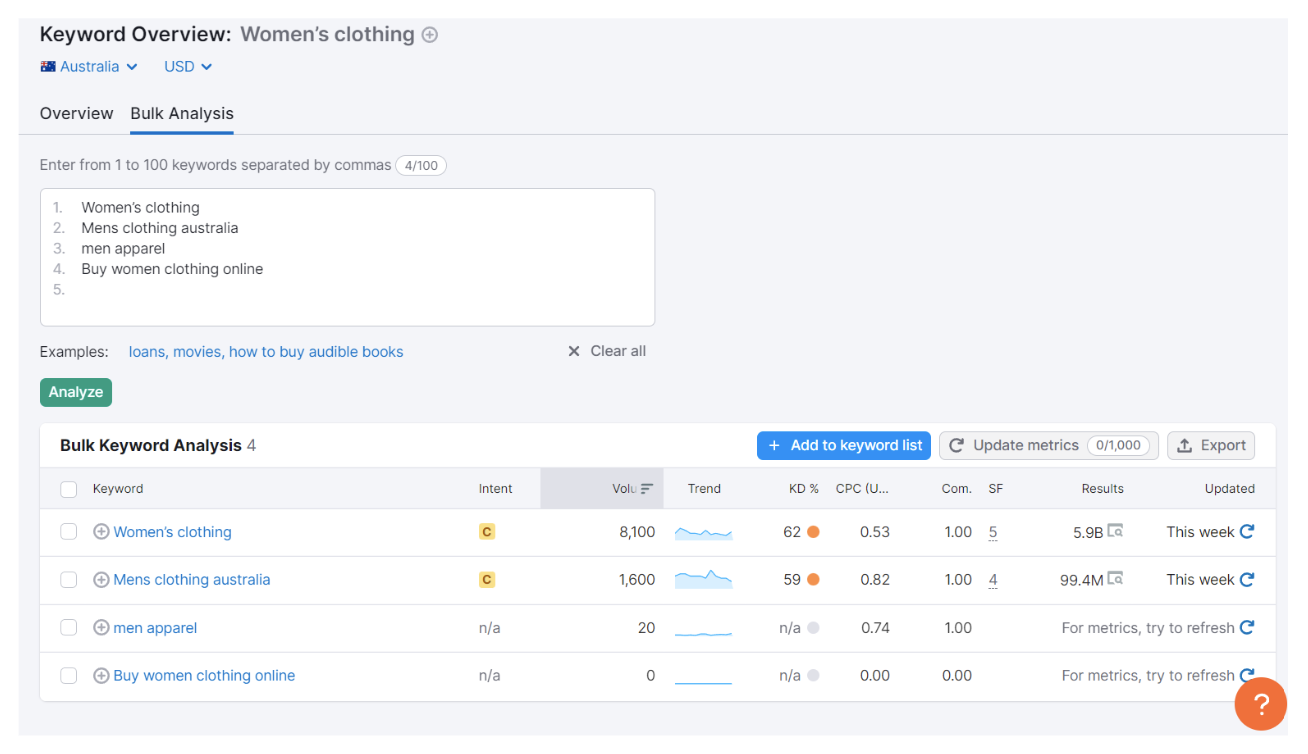The height and width of the screenshot is (754, 1308).
Task: Click the Commercial intent badge for Mens clothing australia
Action: (487, 579)
